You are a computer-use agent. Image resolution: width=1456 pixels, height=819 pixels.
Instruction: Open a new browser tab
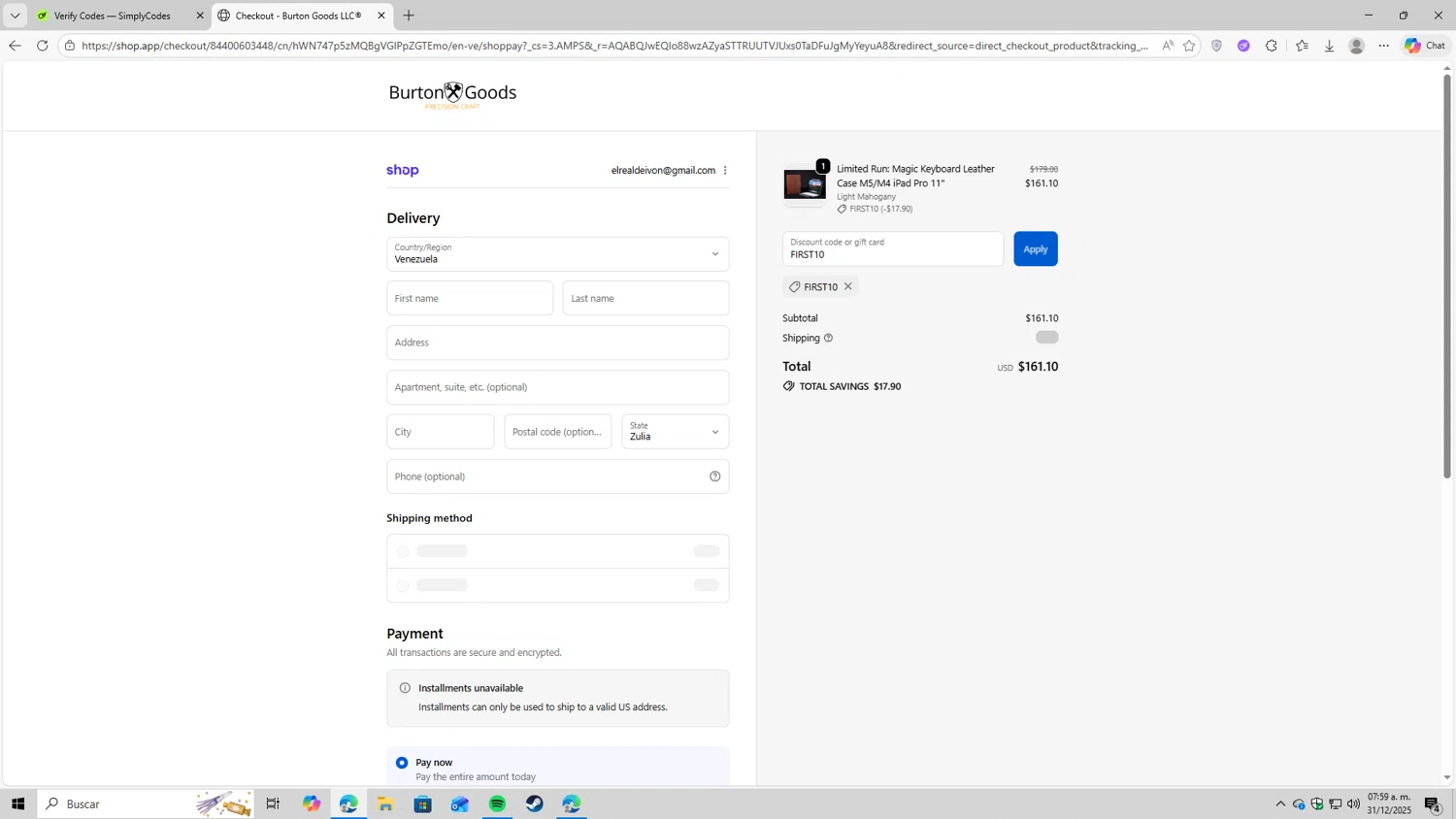pos(409,16)
